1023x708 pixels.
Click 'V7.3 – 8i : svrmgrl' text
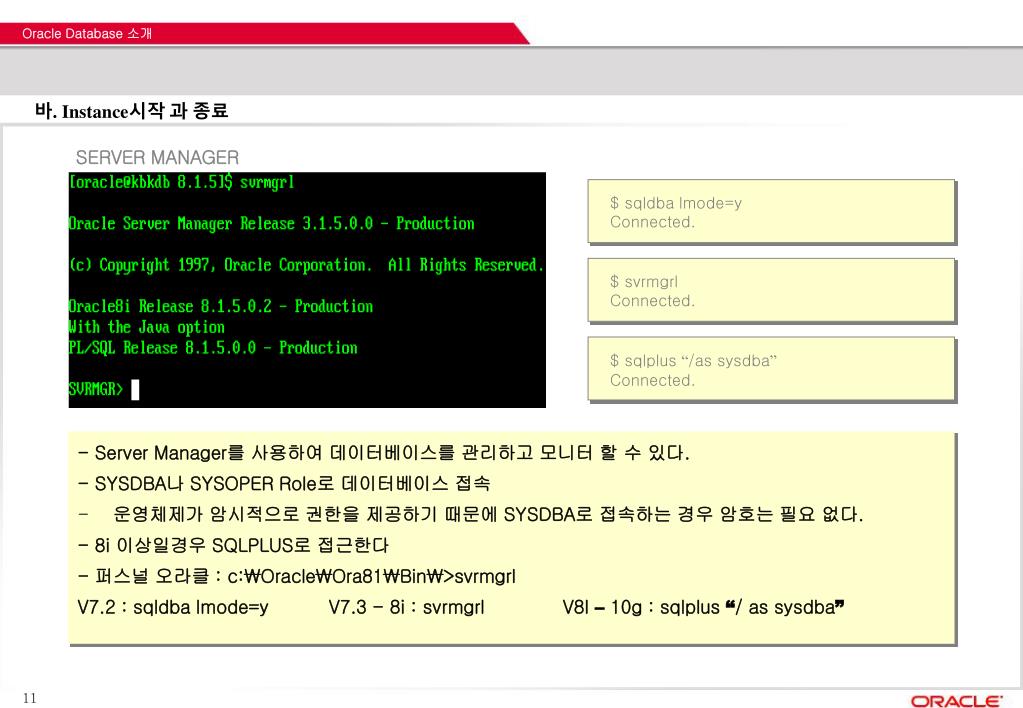[406, 608]
